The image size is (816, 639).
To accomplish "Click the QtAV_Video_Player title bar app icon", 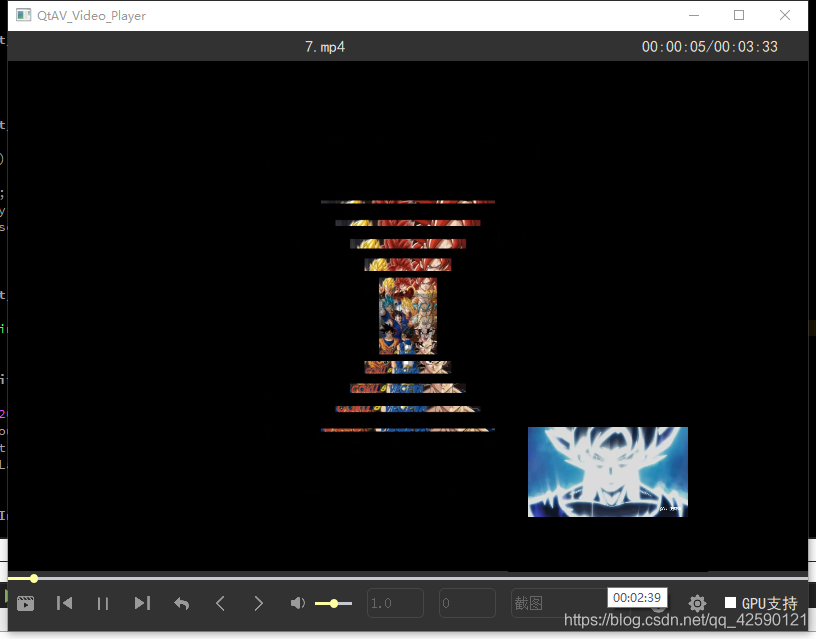I will click(x=23, y=15).
